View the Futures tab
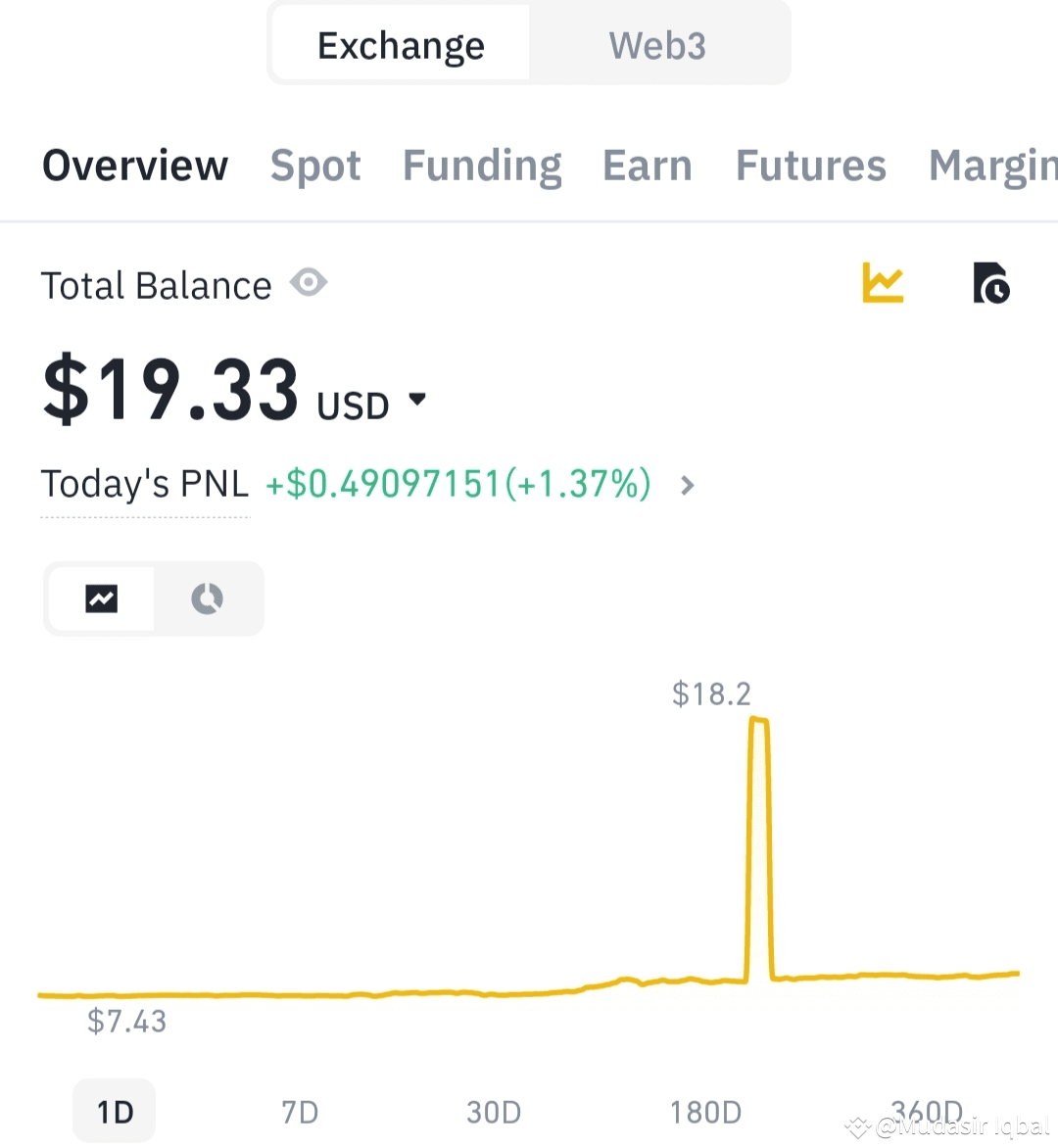The image size is (1058, 1148). tap(810, 166)
